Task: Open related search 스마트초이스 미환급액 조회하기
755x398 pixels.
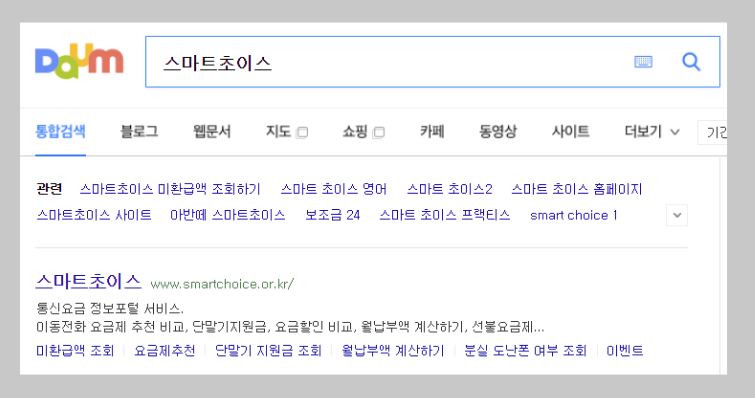Action: [x=170, y=189]
